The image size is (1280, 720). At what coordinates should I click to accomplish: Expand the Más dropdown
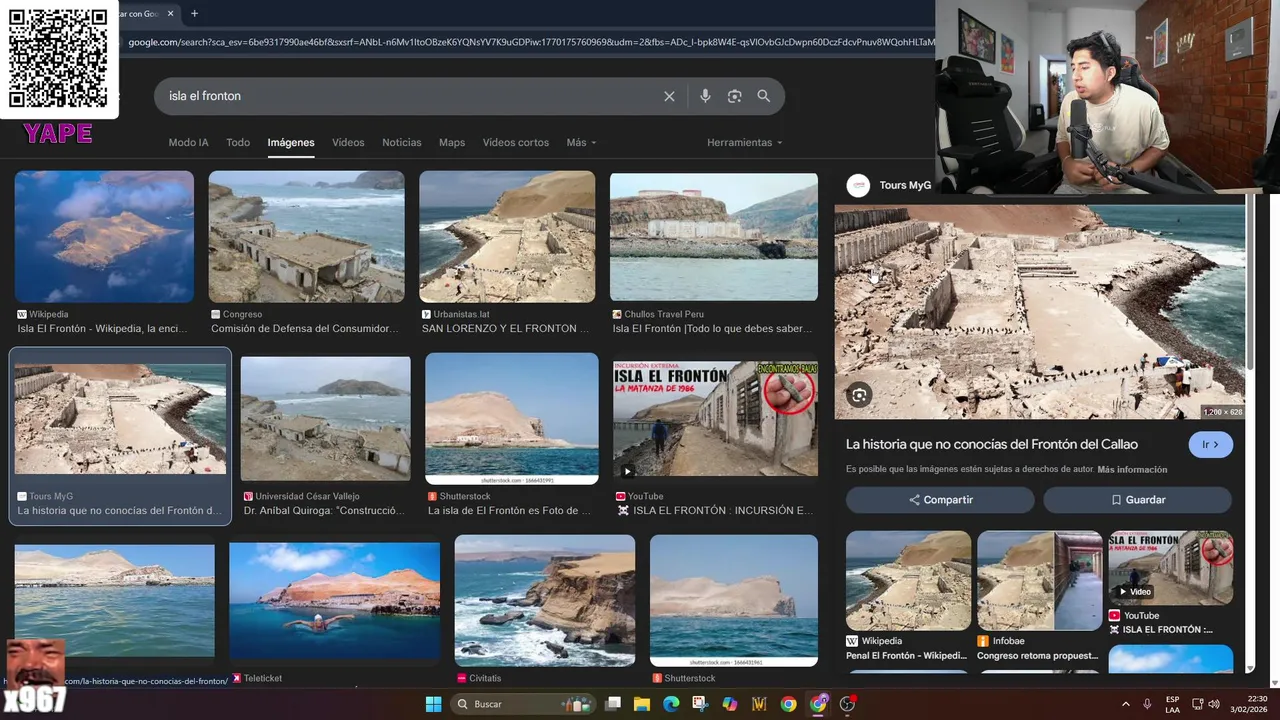pyautogui.click(x=581, y=142)
